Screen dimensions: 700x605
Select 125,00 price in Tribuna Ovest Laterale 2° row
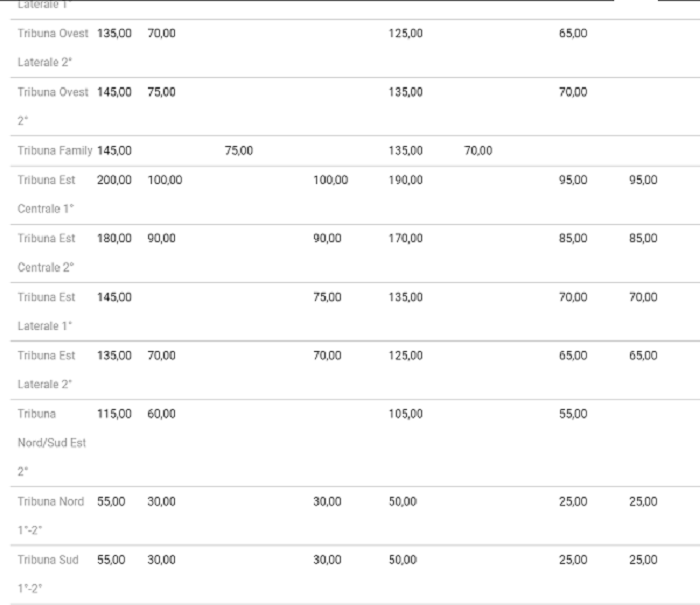coord(405,33)
